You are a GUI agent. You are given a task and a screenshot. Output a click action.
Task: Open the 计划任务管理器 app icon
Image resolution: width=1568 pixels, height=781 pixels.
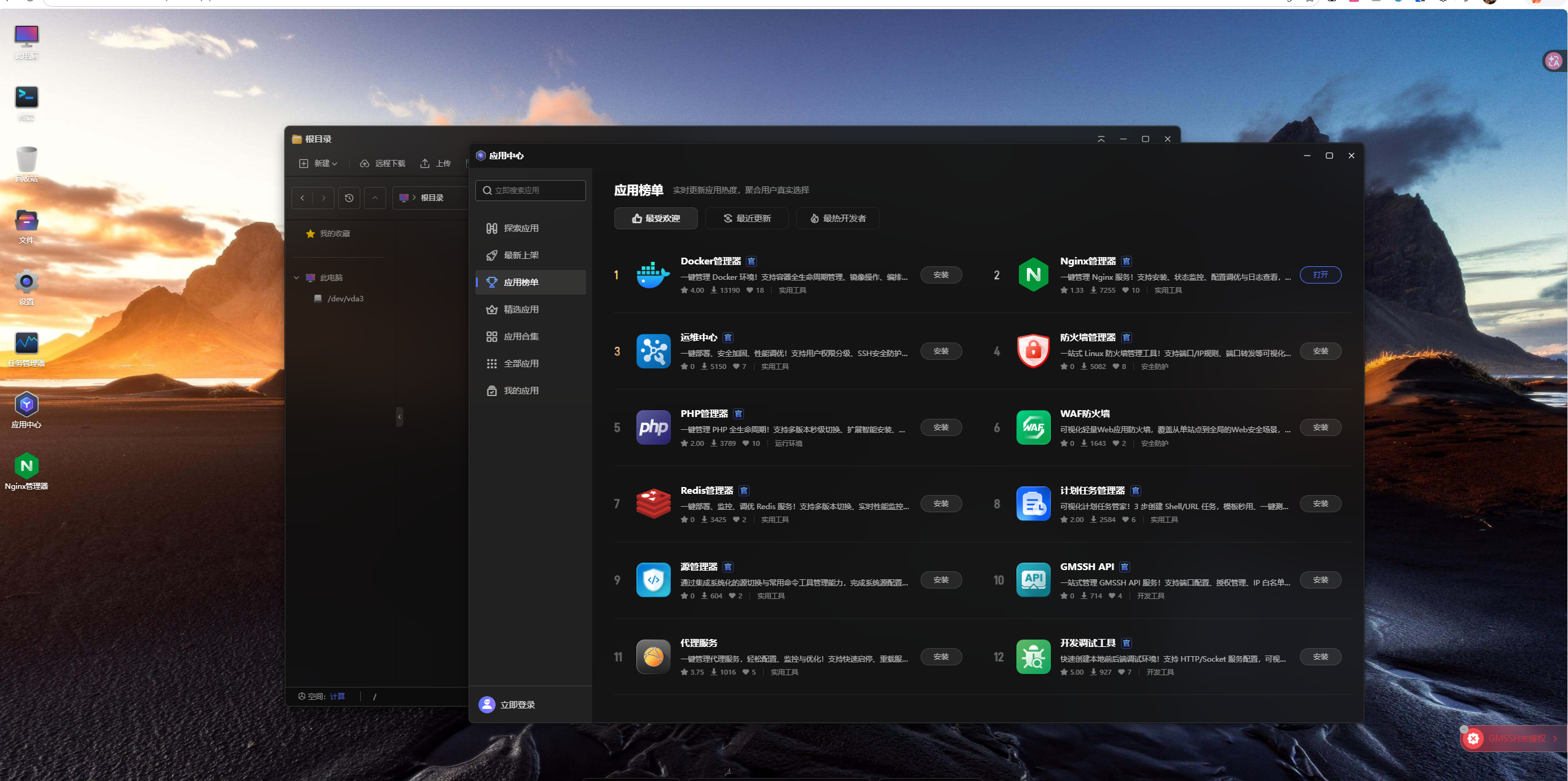click(x=1033, y=504)
